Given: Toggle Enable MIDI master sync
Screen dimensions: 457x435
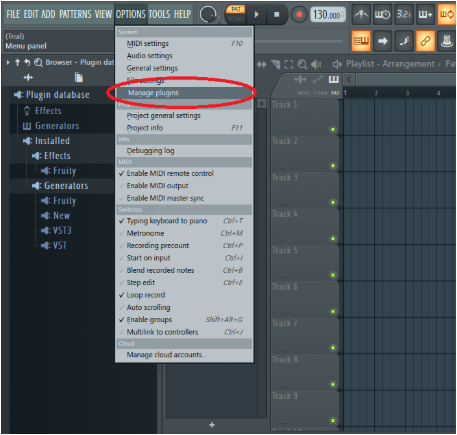Looking at the screenshot, I should (x=184, y=198).
